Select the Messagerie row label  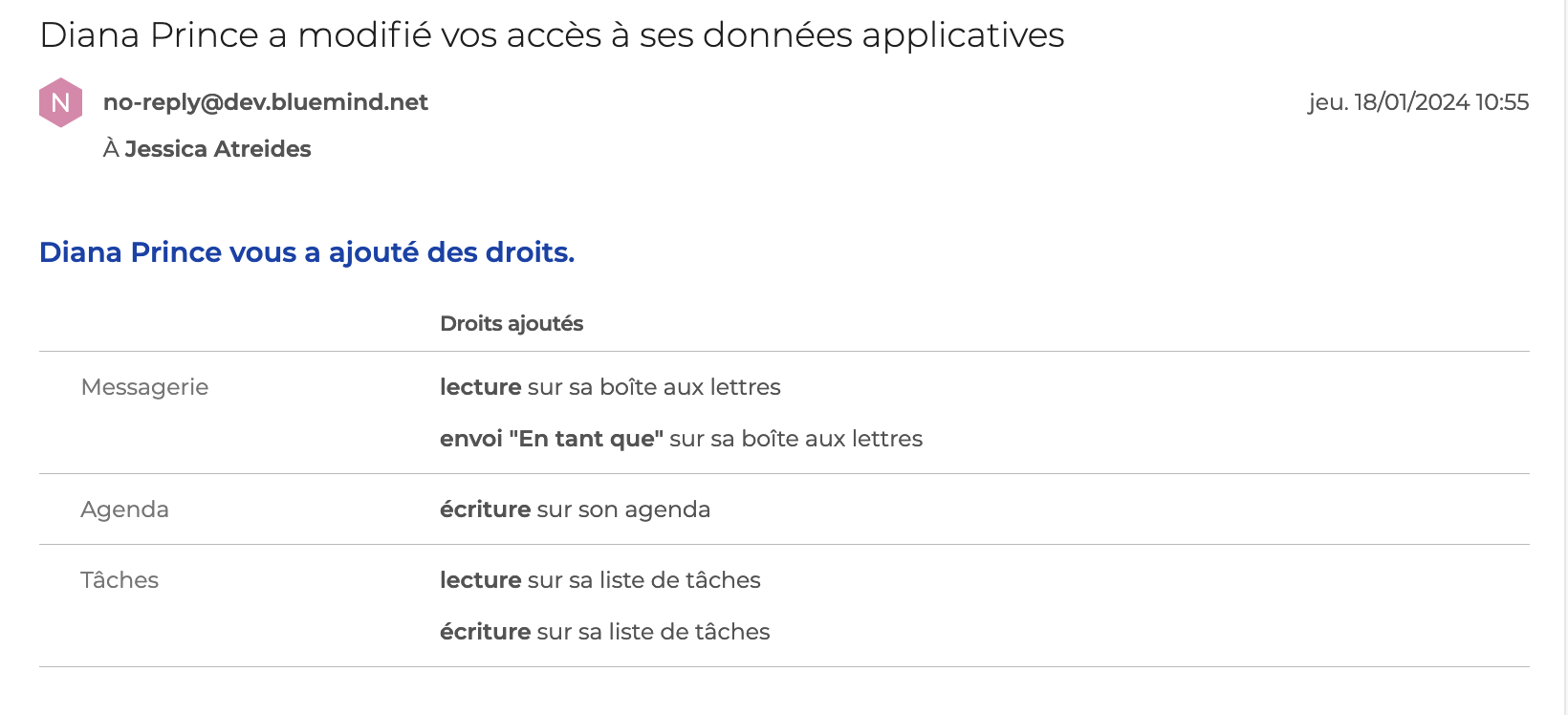click(x=144, y=387)
